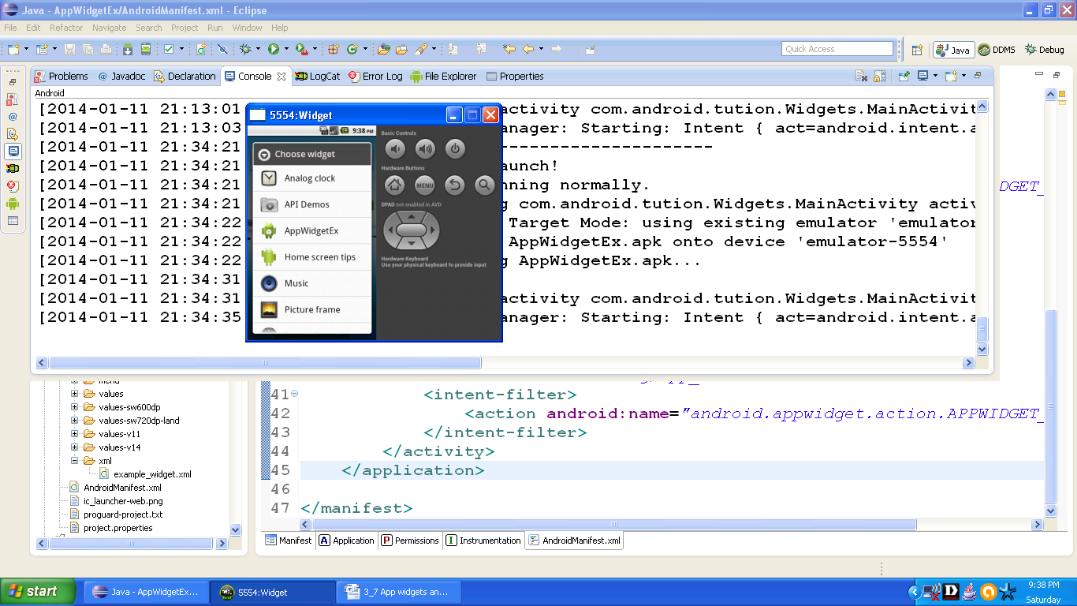Expand the values folder in tree
Viewport: 1077px width, 606px height.
click(74, 394)
